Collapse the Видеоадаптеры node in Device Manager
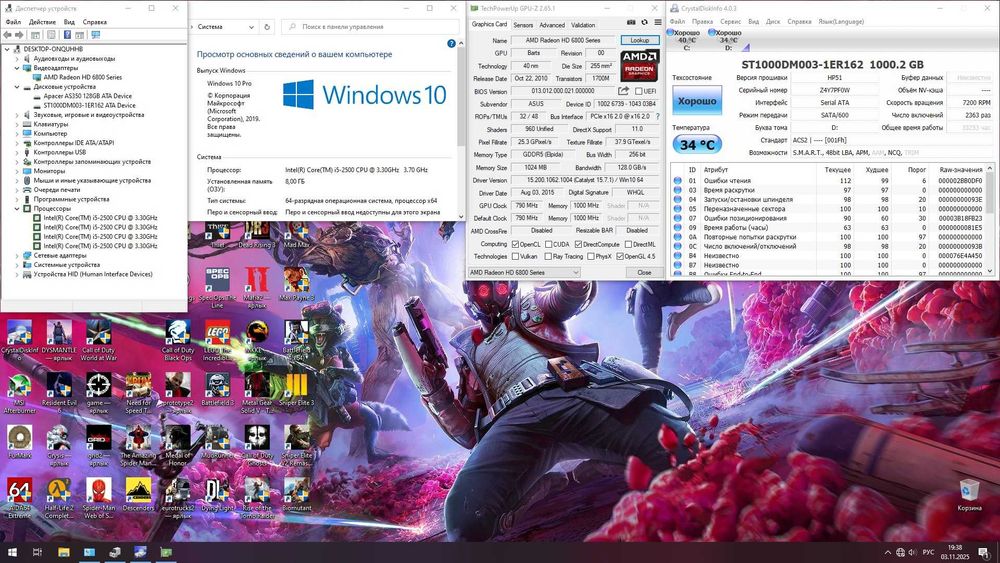 (x=17, y=68)
